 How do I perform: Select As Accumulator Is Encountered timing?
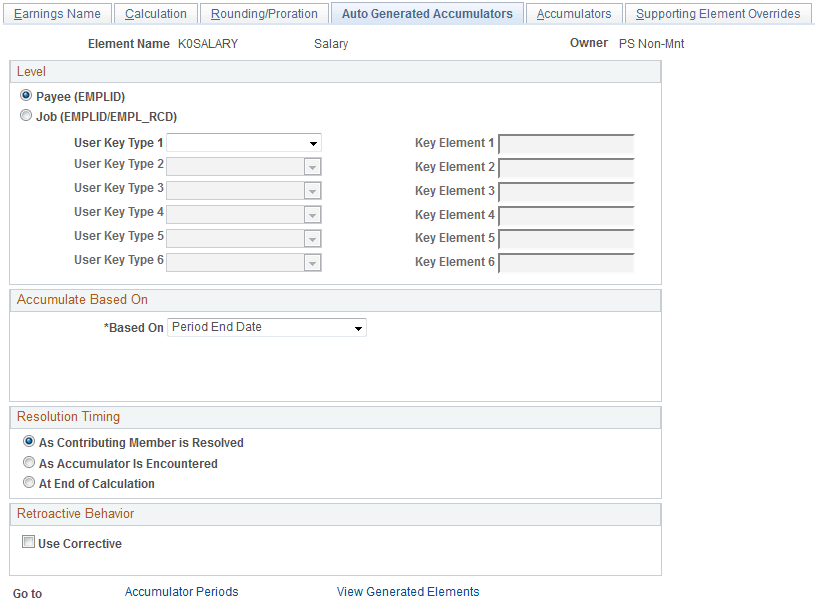(x=28, y=461)
